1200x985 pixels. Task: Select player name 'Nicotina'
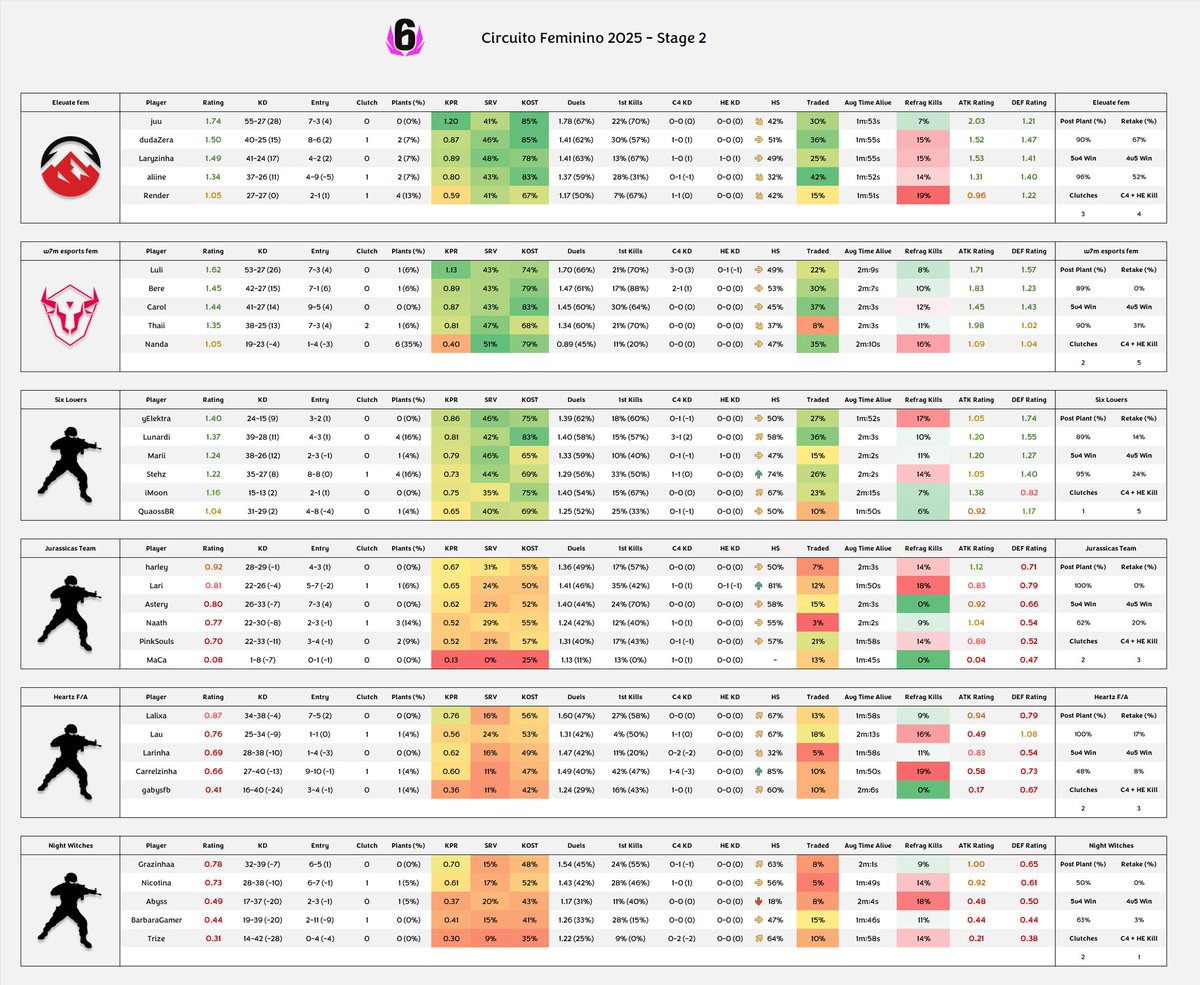pos(155,884)
